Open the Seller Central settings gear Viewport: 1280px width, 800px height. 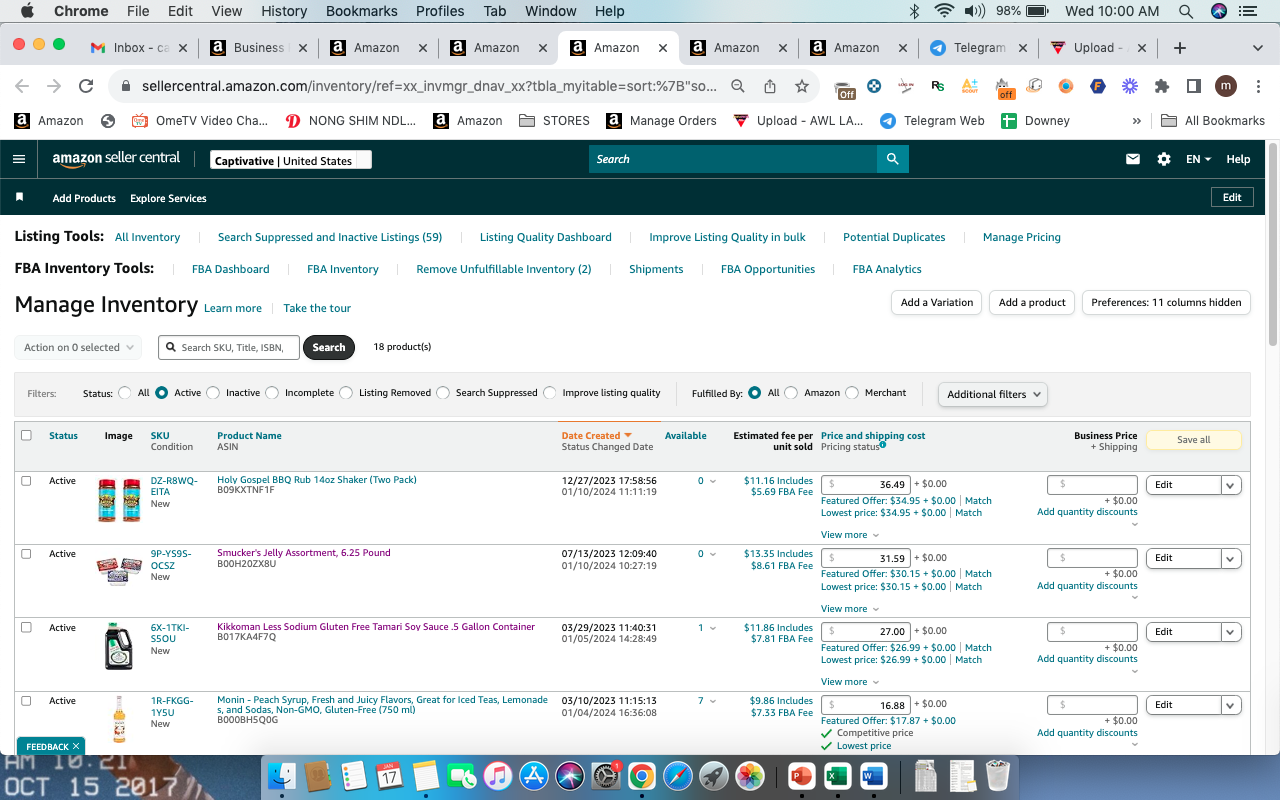pyautogui.click(x=1163, y=159)
